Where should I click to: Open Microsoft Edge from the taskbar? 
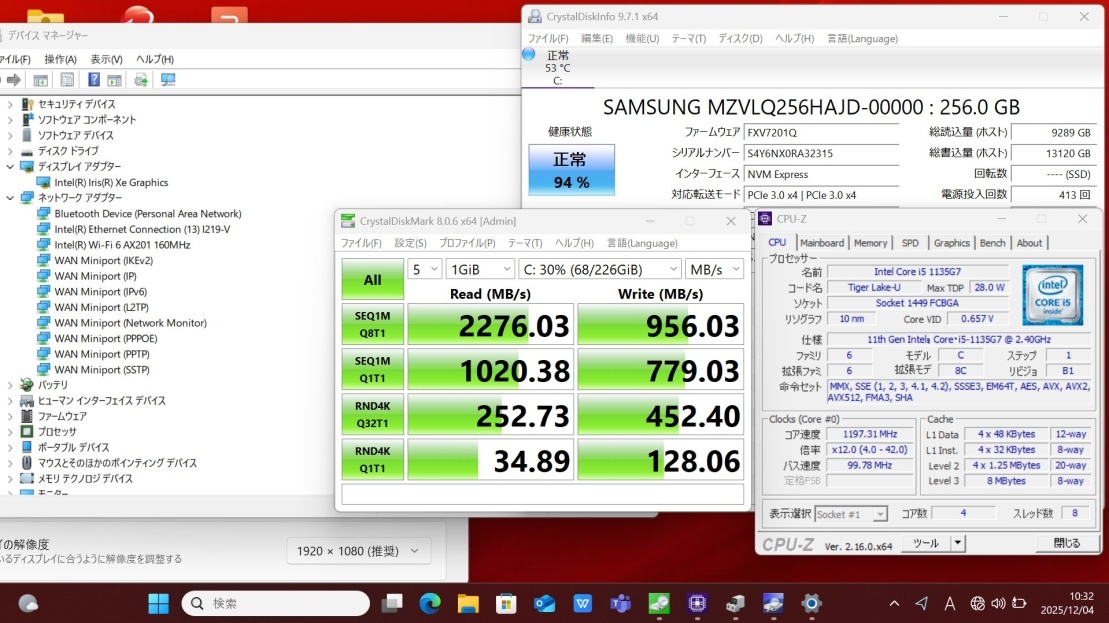pos(430,603)
